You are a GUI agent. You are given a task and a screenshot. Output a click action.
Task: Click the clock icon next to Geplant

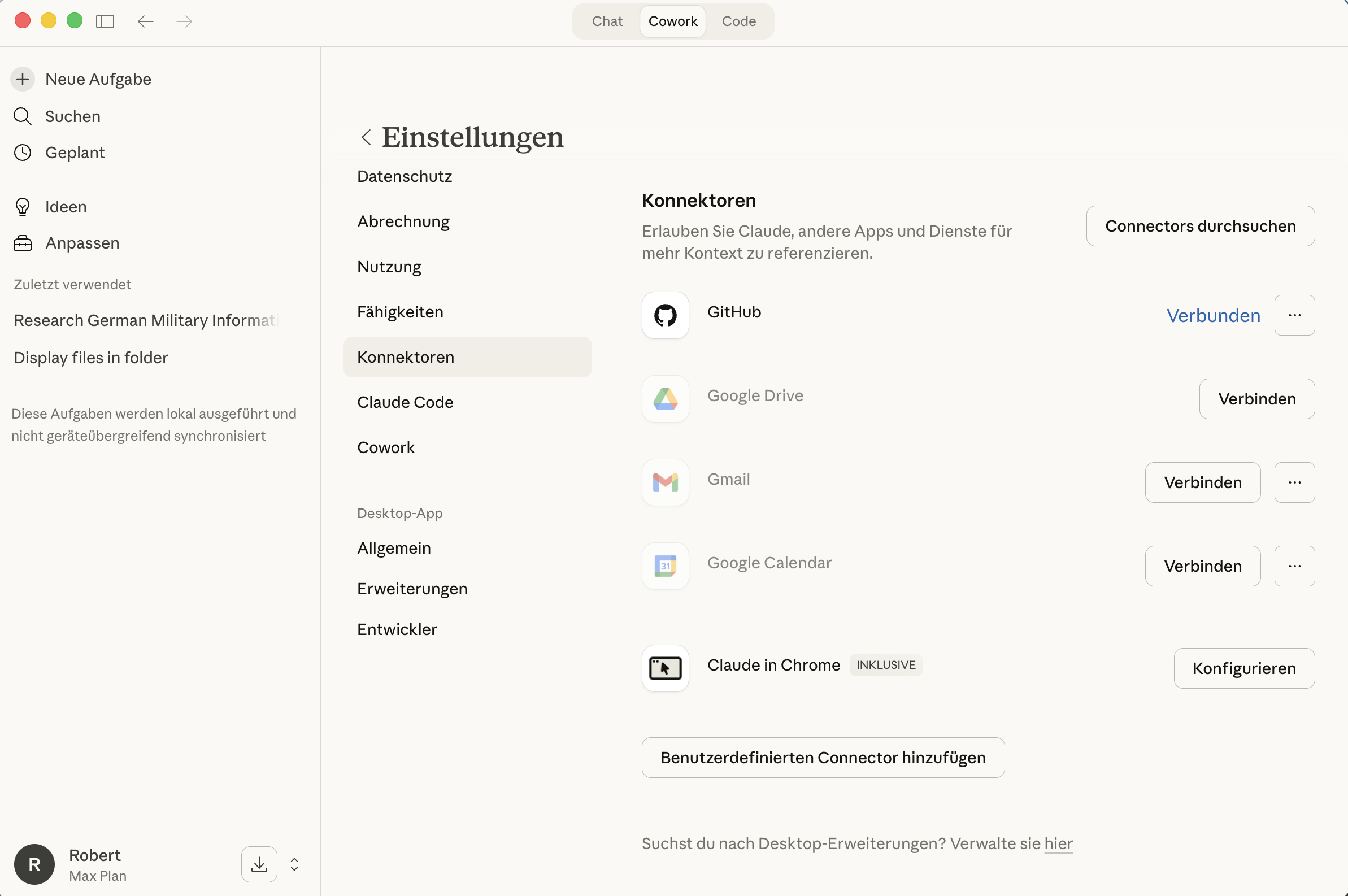[22, 153]
